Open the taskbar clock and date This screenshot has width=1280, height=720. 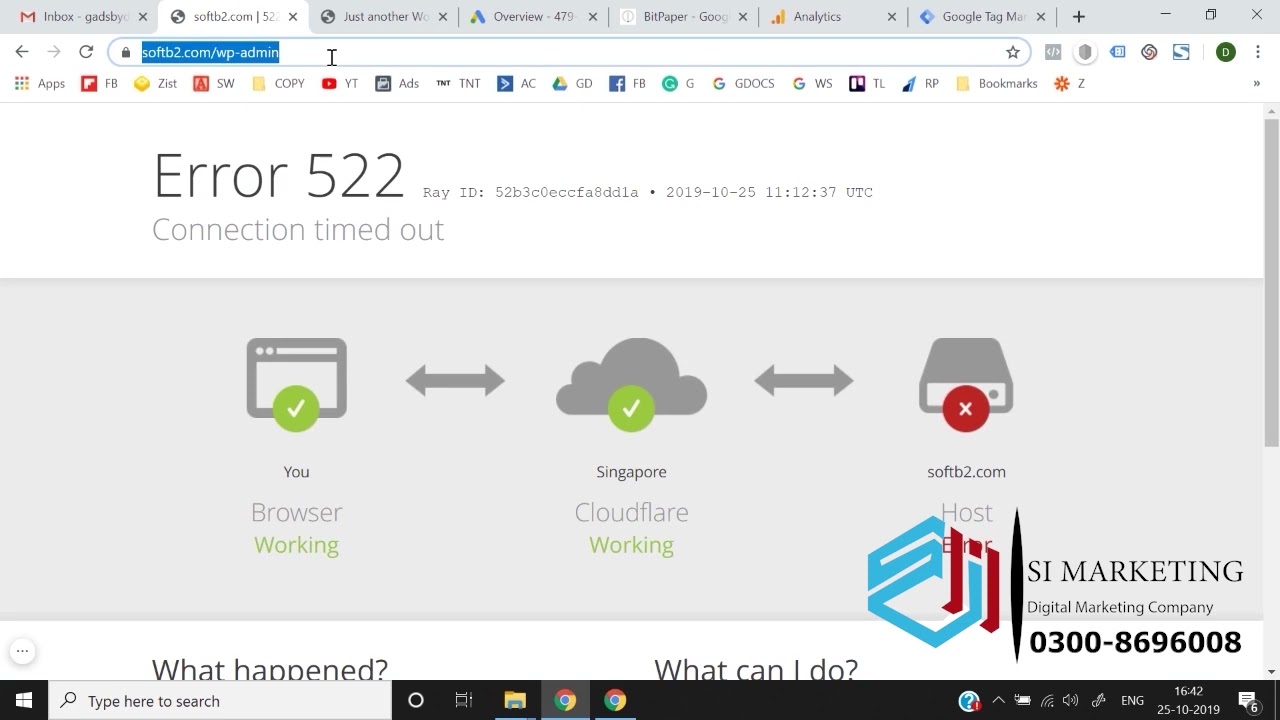[x=1189, y=701]
